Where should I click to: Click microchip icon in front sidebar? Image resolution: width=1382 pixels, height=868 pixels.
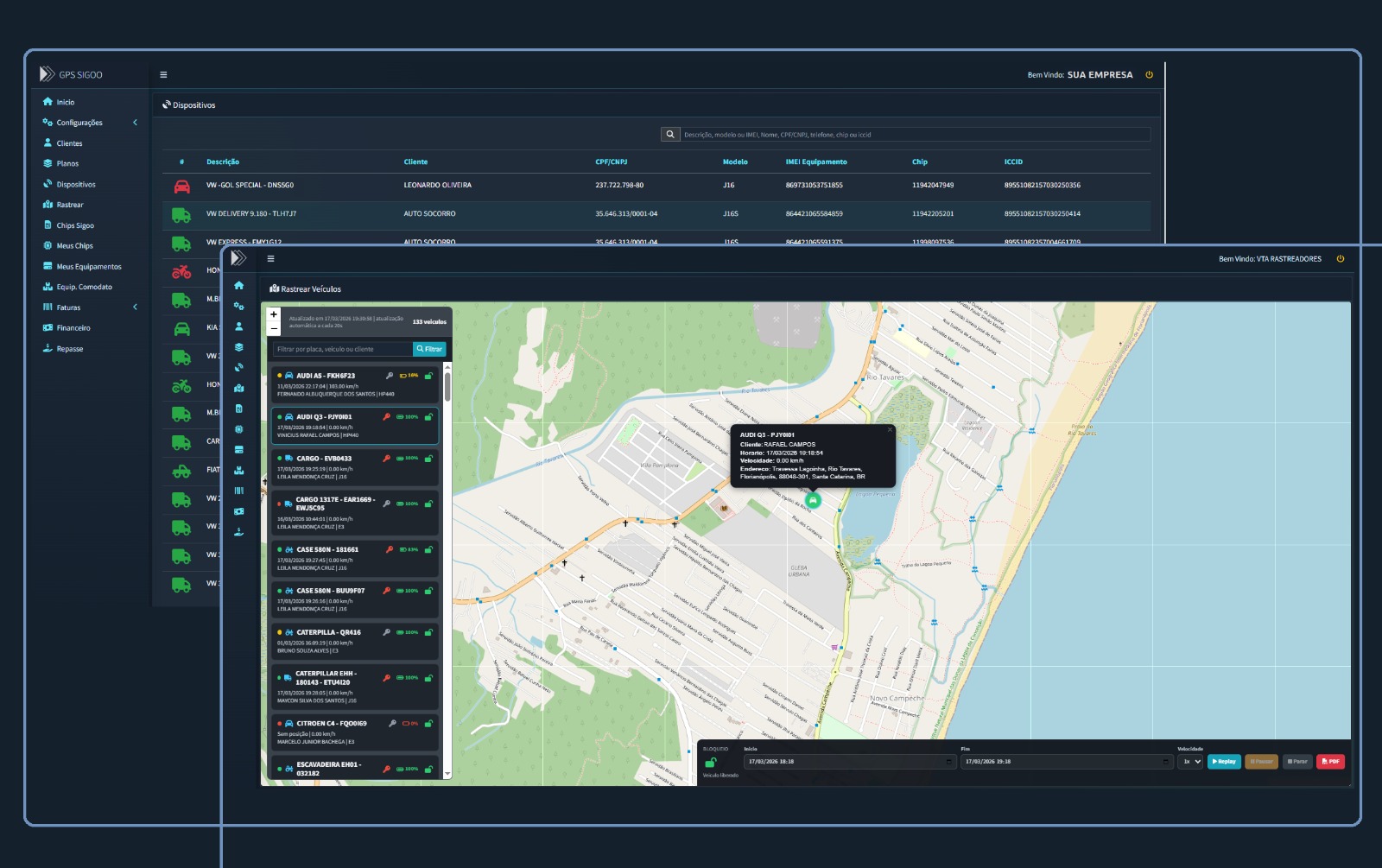239,429
